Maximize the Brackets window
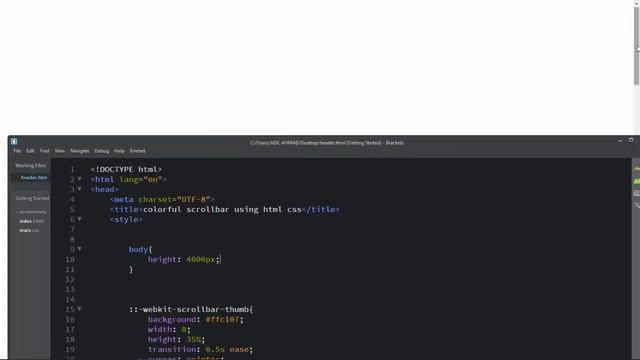 (631, 140)
